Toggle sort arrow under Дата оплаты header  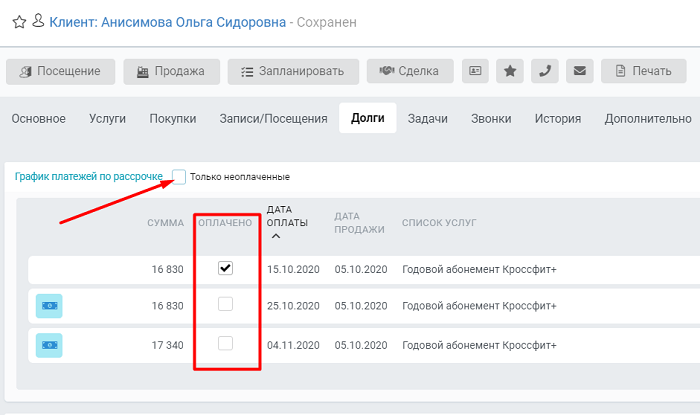(276, 236)
